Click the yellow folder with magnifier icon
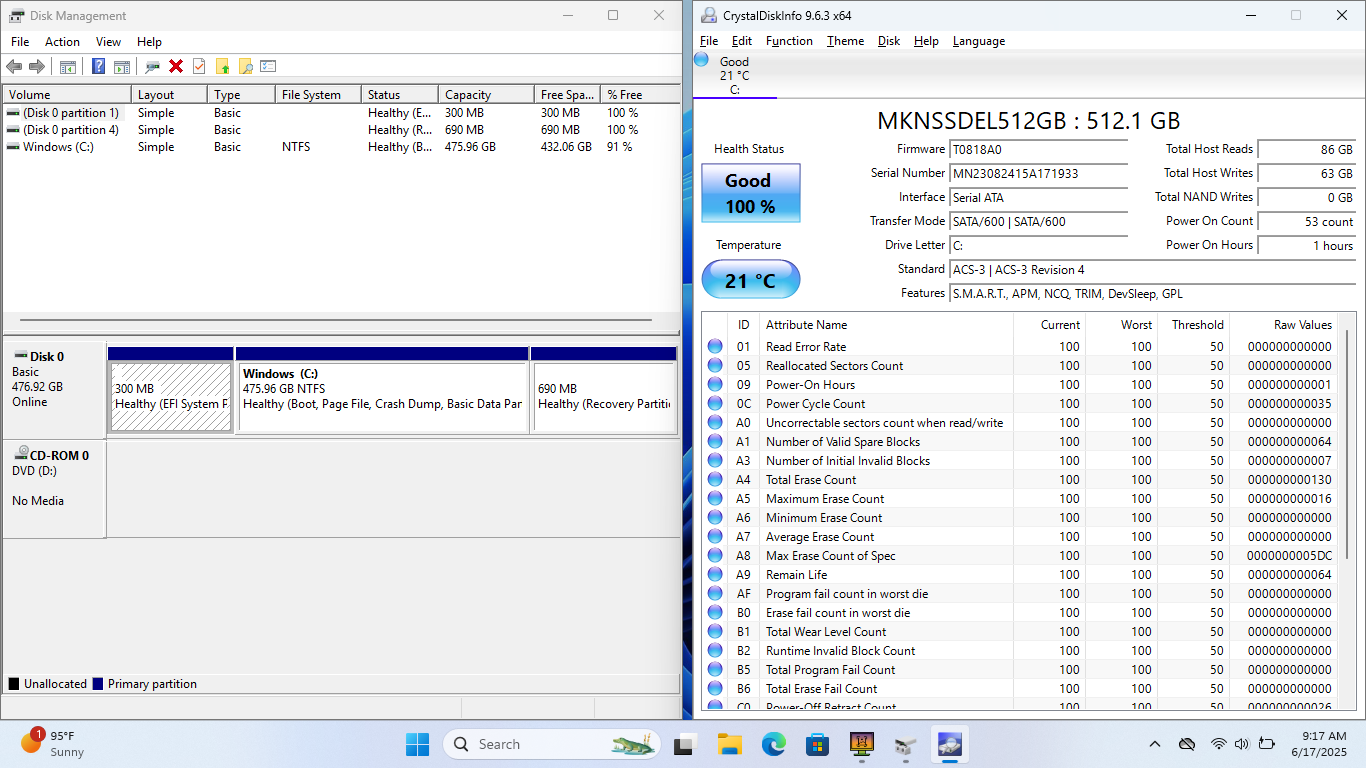Image resolution: width=1366 pixels, height=768 pixels. tap(245, 67)
